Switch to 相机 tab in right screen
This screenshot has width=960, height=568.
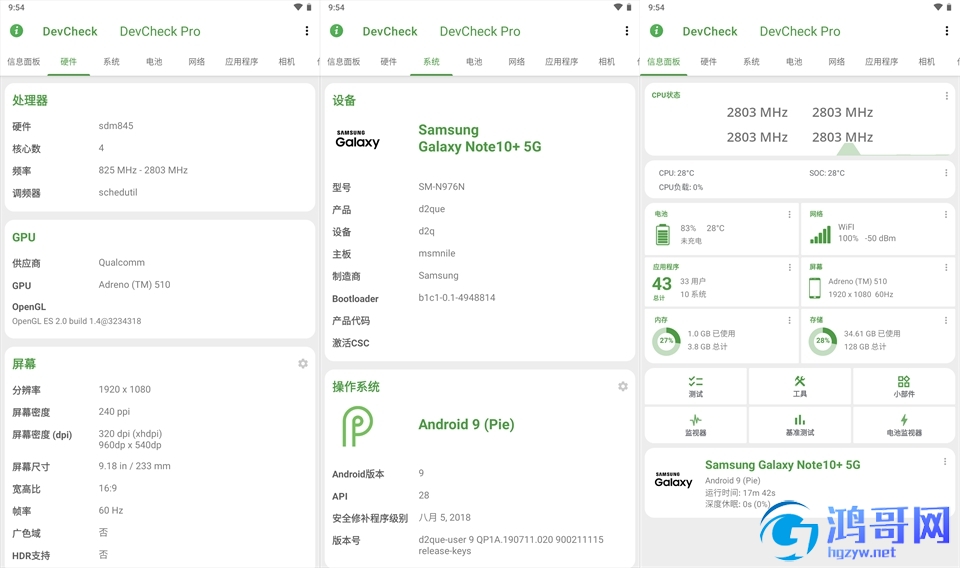927,62
